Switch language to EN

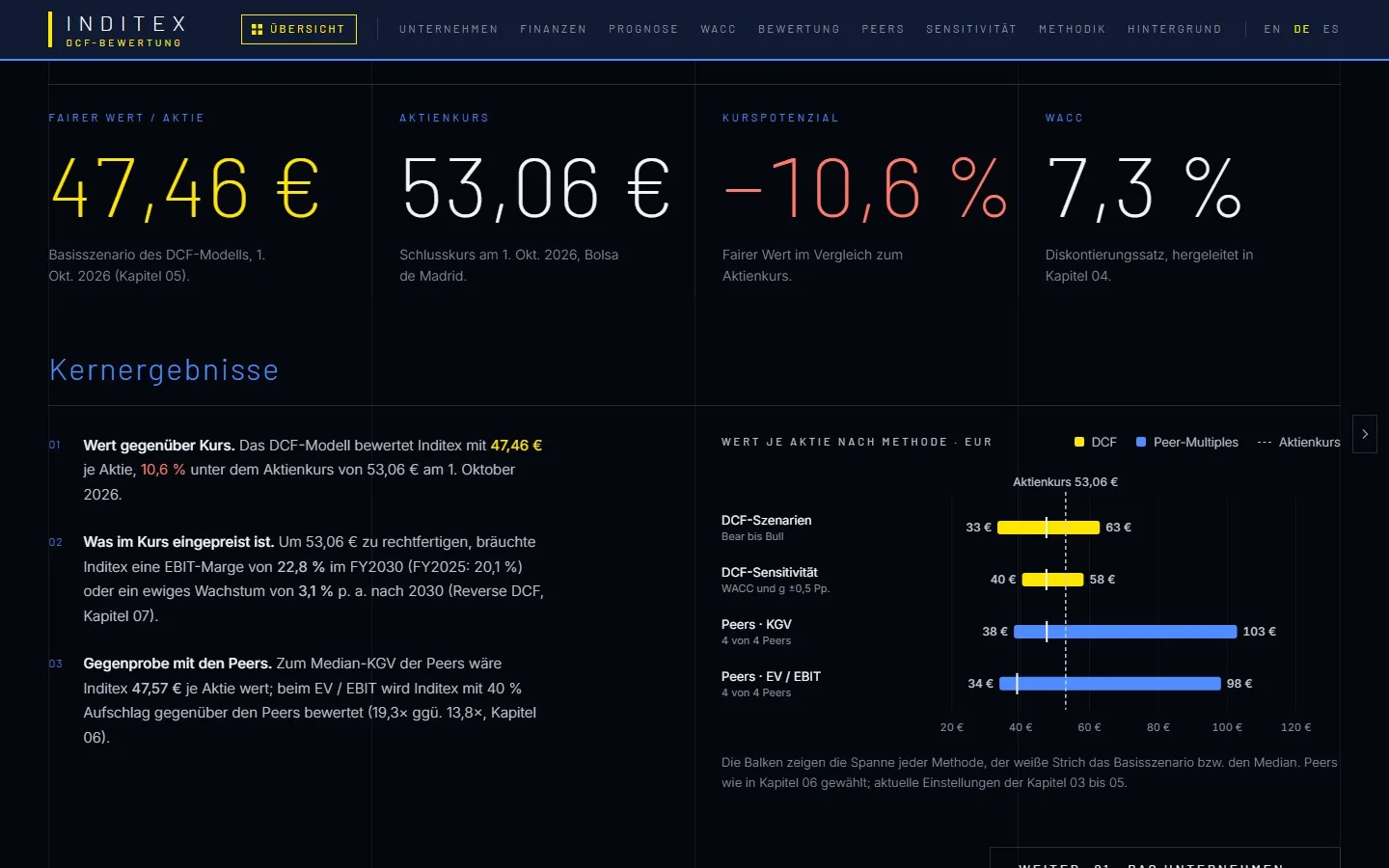point(1272,29)
